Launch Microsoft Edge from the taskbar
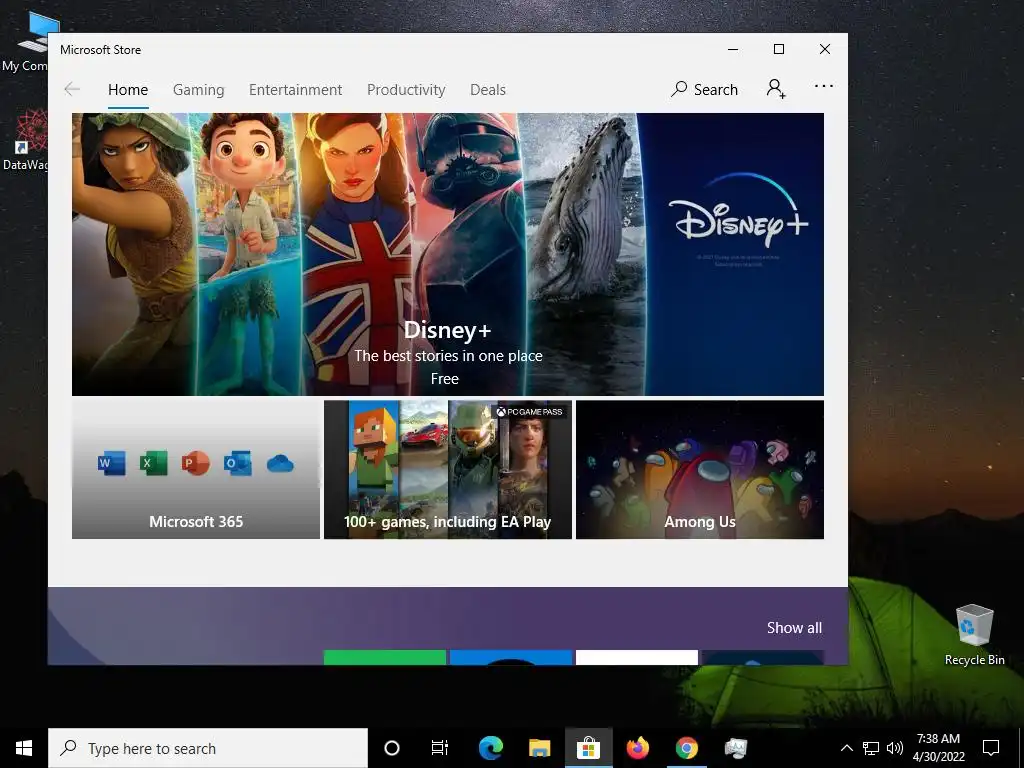This screenshot has width=1024, height=768. pos(490,748)
